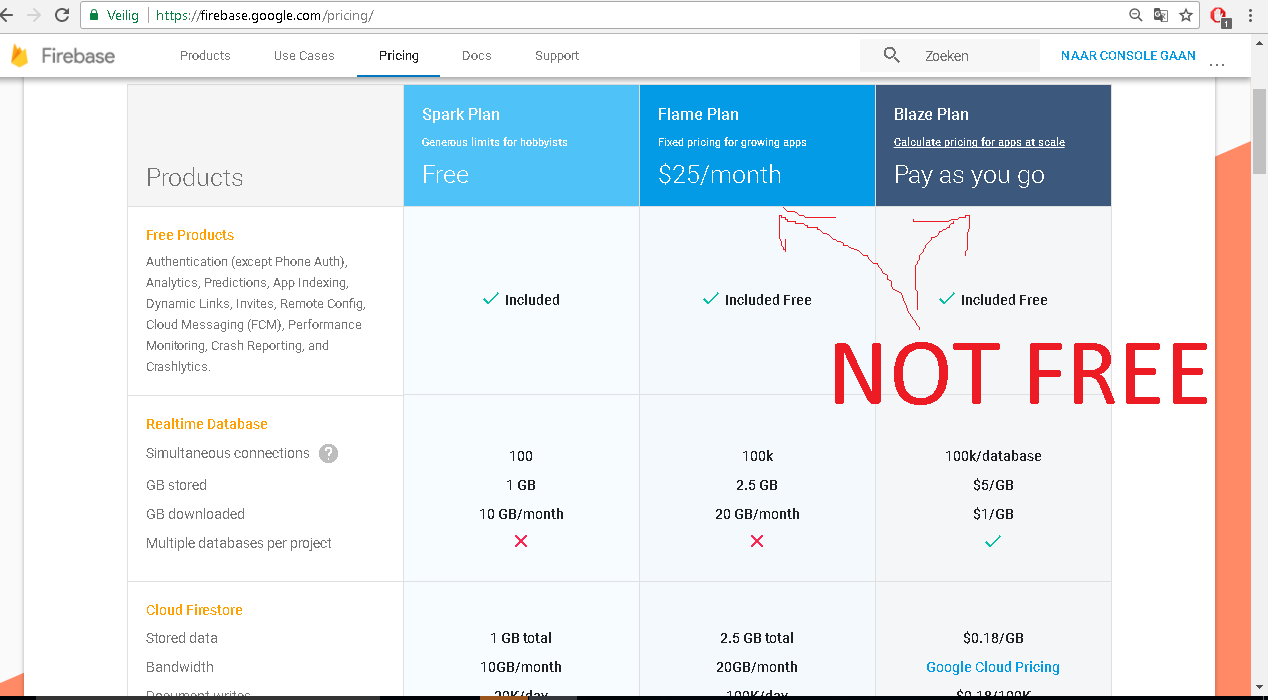Image resolution: width=1280 pixels, height=700 pixels.
Task: Open the Use Cases menu
Action: pyautogui.click(x=304, y=56)
